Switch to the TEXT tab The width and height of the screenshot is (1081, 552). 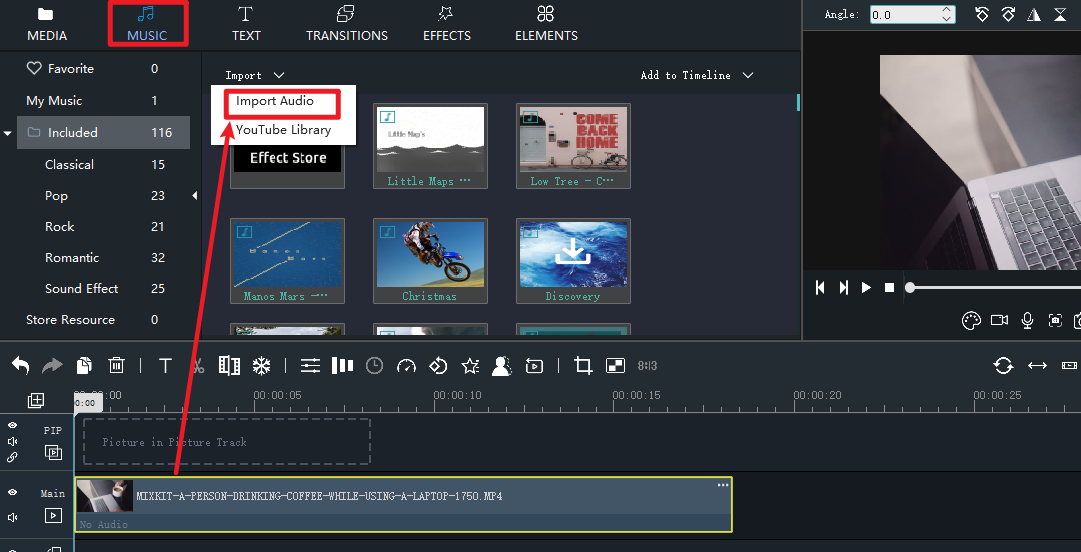(x=246, y=24)
